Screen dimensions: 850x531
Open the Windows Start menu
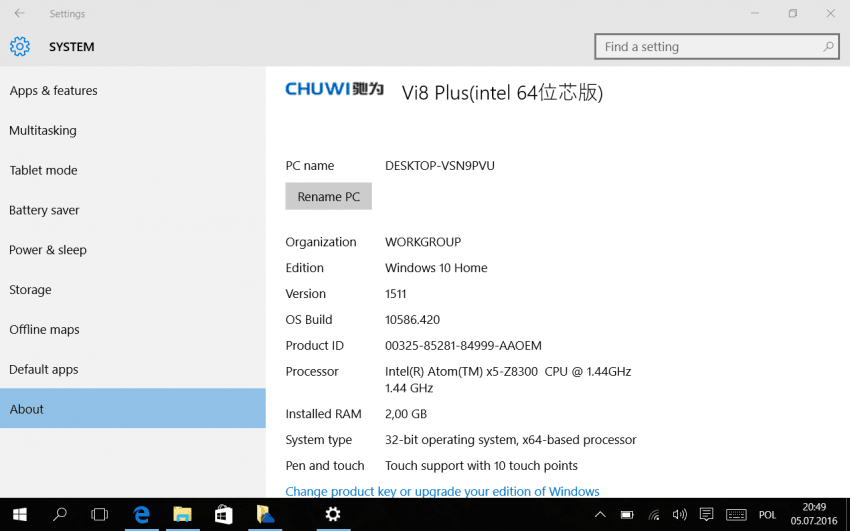point(20,514)
